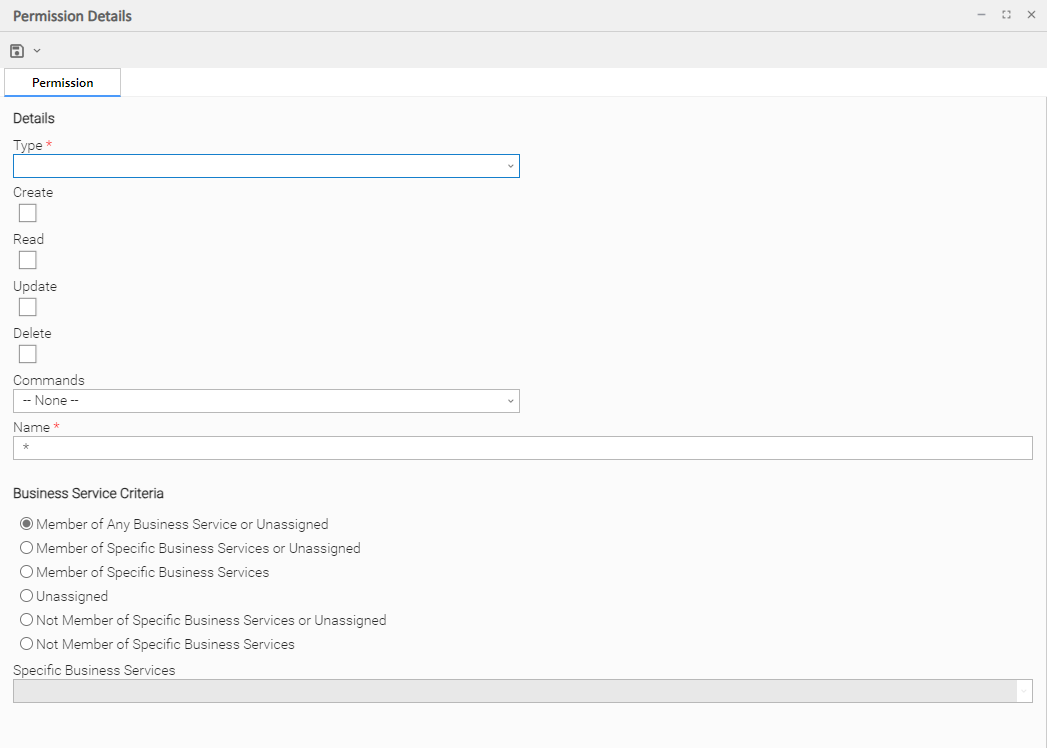The image size is (1047, 748).
Task: Enable the Create checkbox
Action: pyautogui.click(x=28, y=213)
